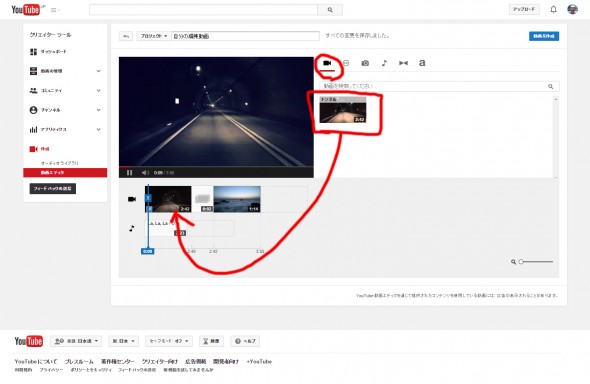Open the project dropdown menu
This screenshot has width=590, height=384.
154,36
